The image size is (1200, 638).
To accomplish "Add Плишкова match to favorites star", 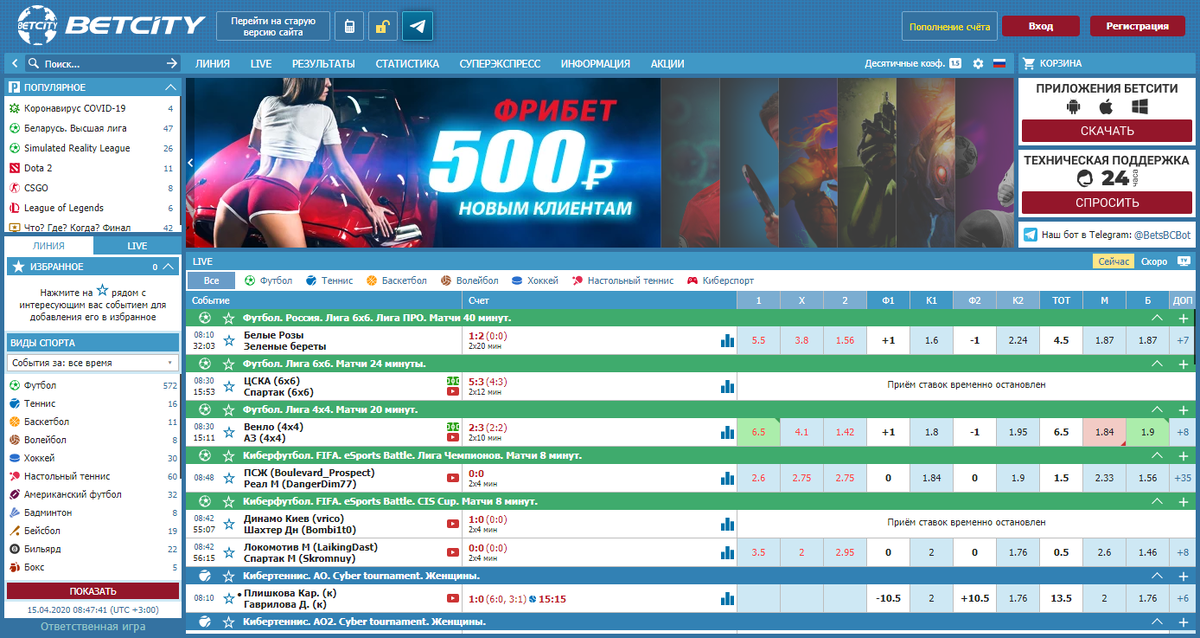I will coord(229,598).
